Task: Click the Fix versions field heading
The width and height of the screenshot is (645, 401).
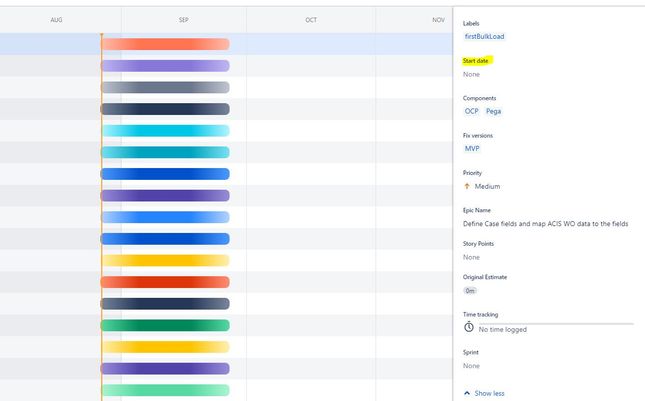Action: [x=478, y=136]
